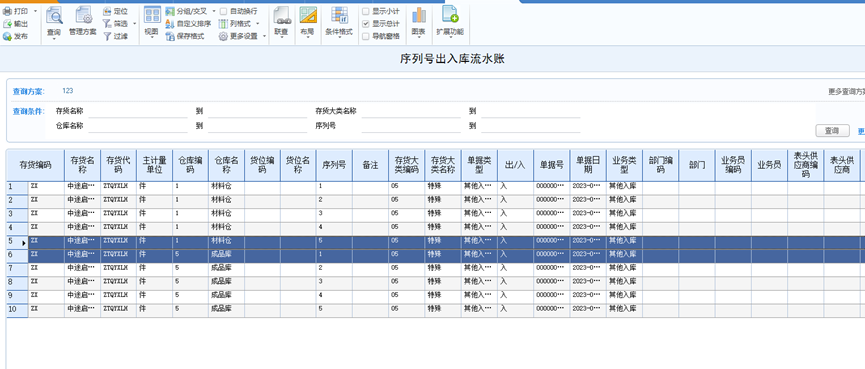This screenshot has width=865, height=369.
Task: Click the 分组/交叉 group icon
Action: [x=170, y=11]
